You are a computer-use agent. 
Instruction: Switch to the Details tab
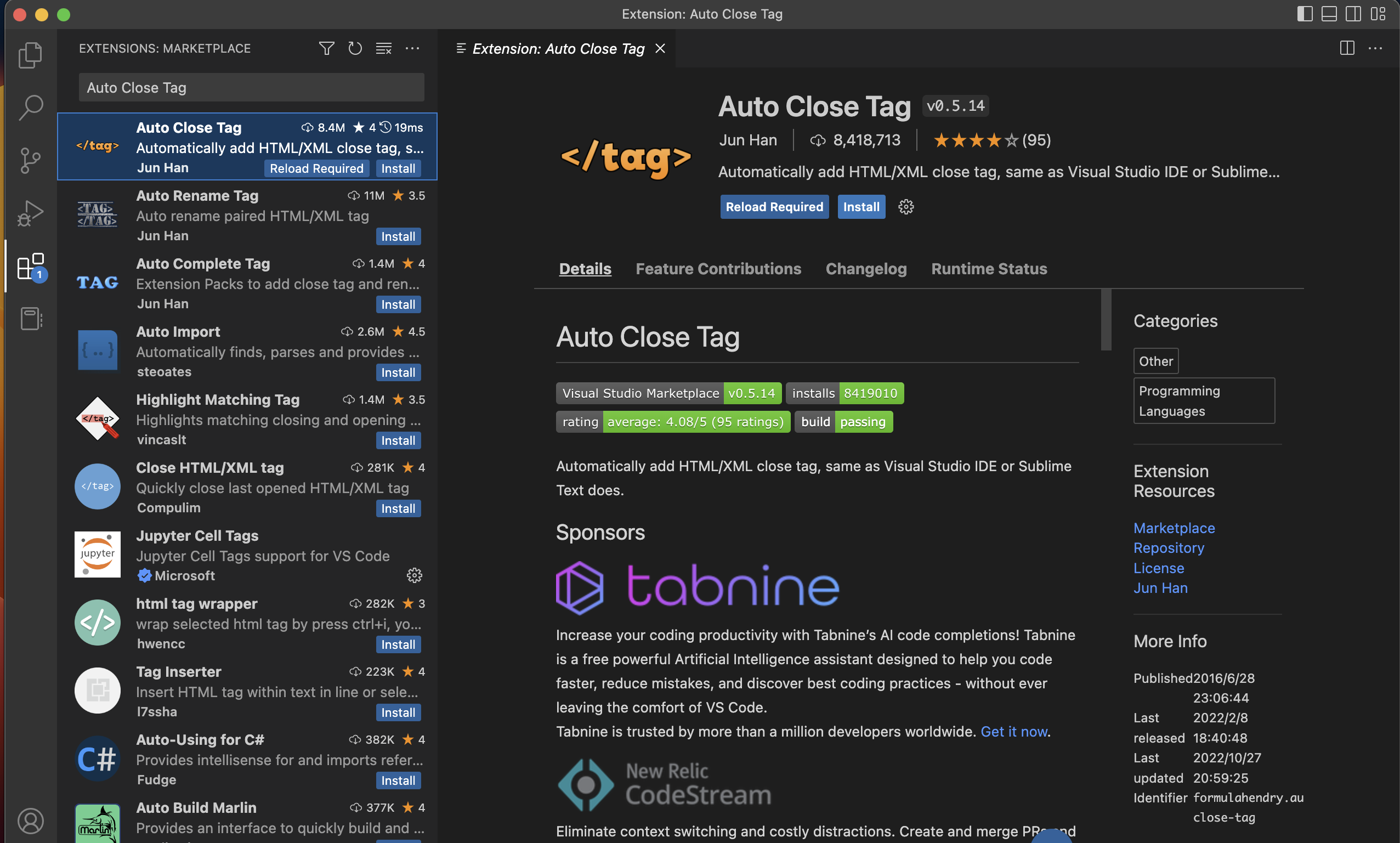[x=585, y=269]
